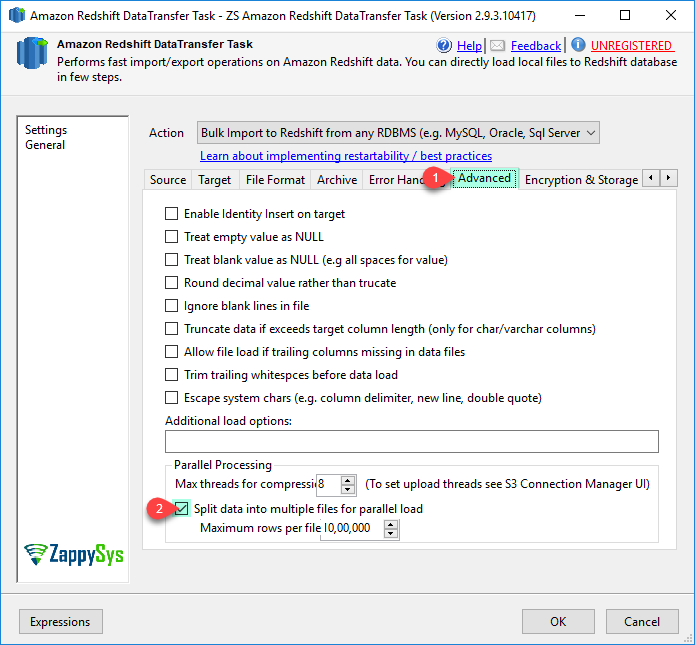Click the Feedback envelope icon
Image resolution: width=695 pixels, height=645 pixels.
click(x=497, y=45)
